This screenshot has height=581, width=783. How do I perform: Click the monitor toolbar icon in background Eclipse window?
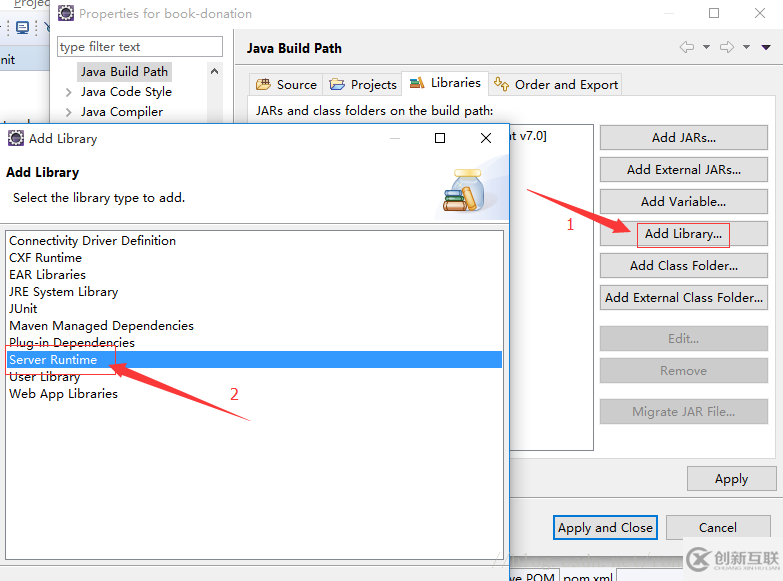(x=22, y=27)
